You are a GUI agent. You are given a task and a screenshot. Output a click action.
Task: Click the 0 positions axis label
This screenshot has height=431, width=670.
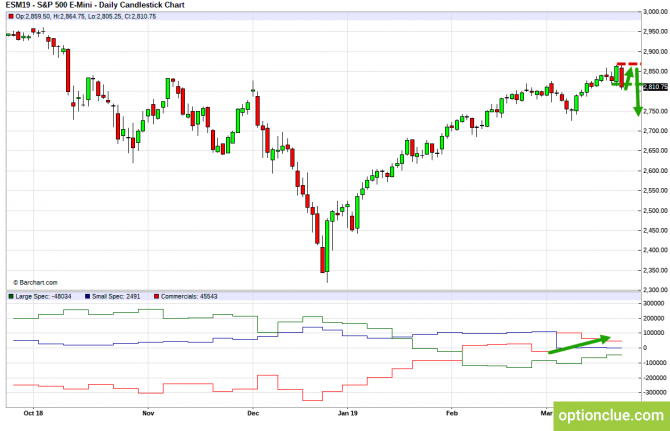pyautogui.click(x=645, y=348)
